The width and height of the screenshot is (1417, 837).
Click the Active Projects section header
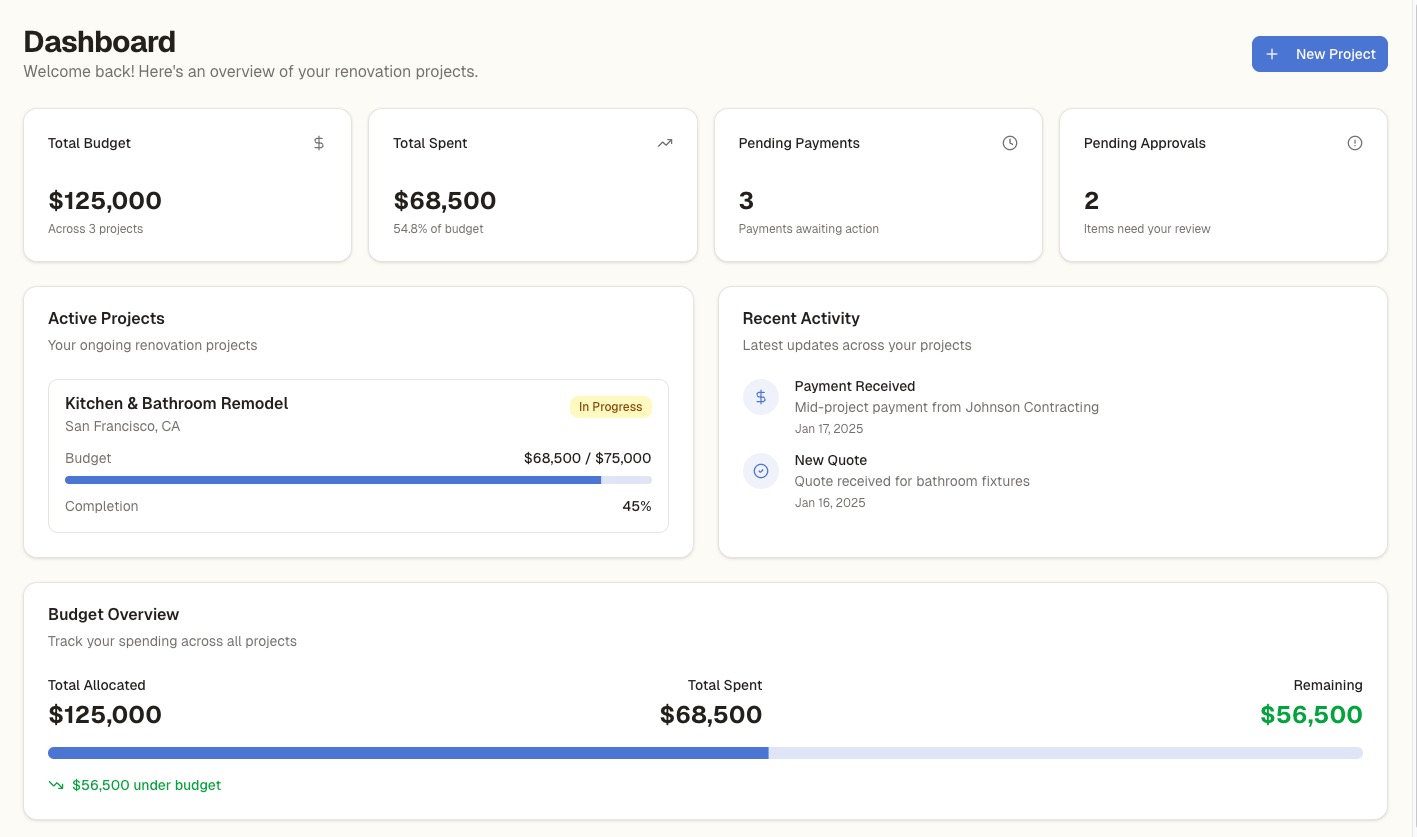106,318
